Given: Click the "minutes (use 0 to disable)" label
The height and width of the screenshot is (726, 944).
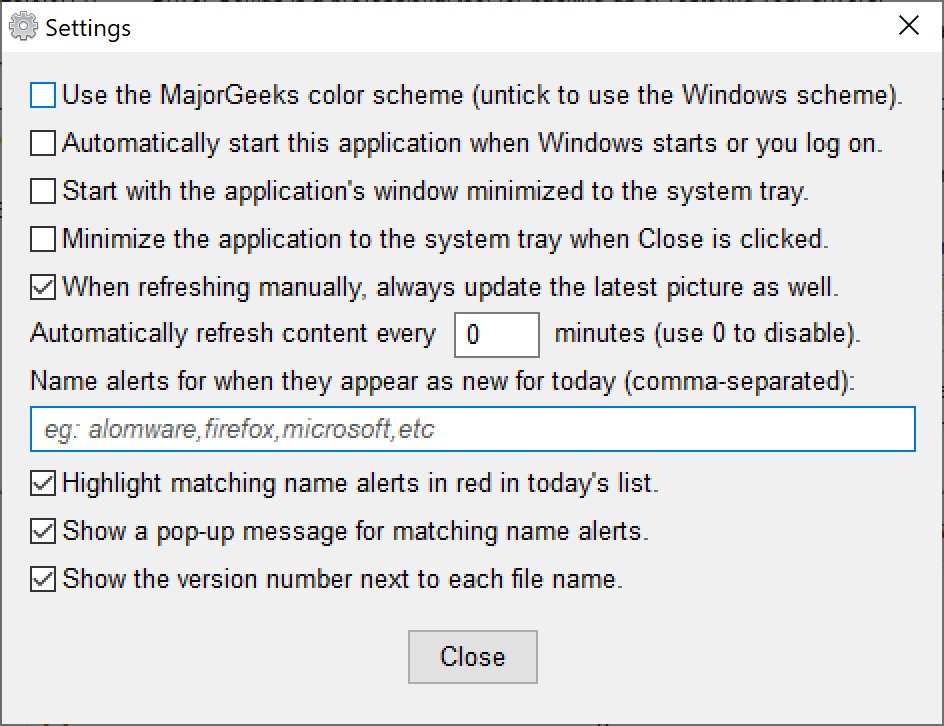Looking at the screenshot, I should click(706, 335).
